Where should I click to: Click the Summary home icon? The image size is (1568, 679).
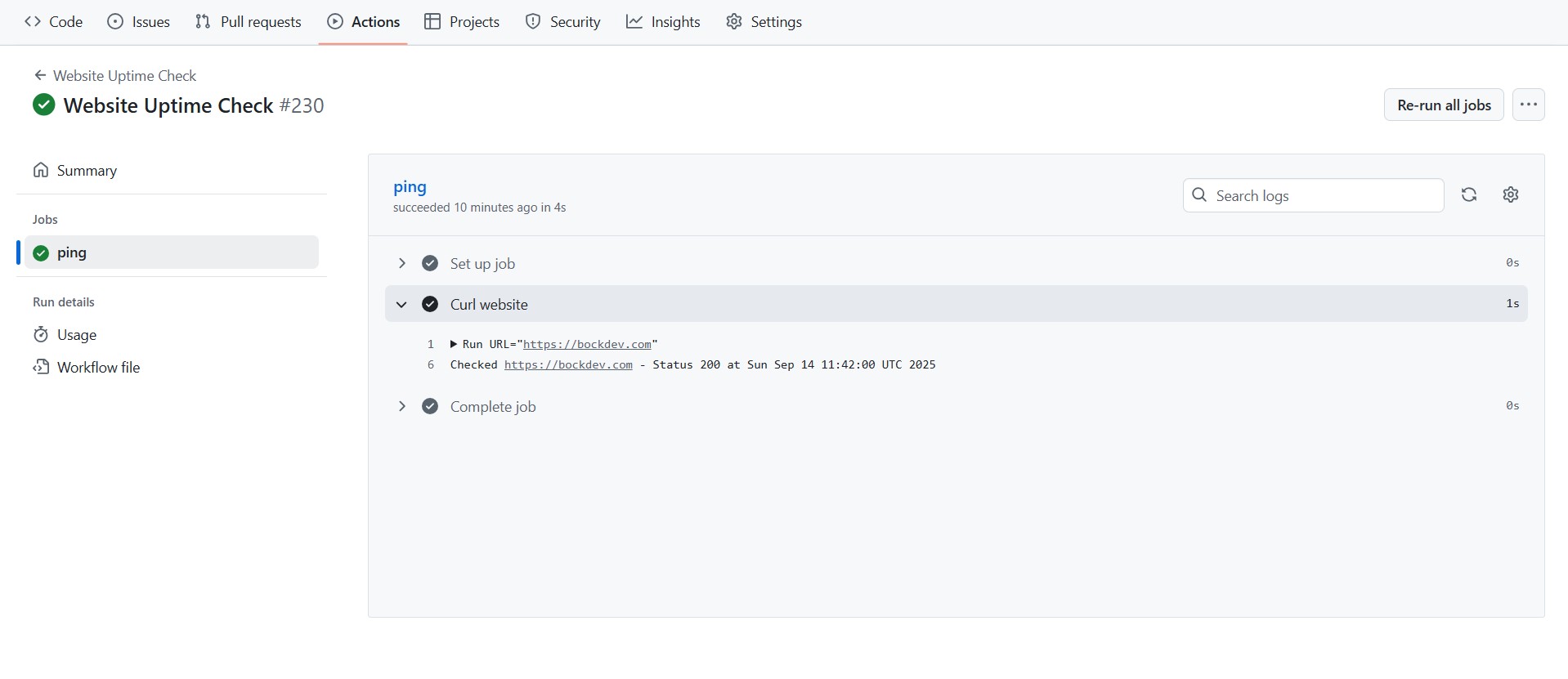pyautogui.click(x=41, y=170)
